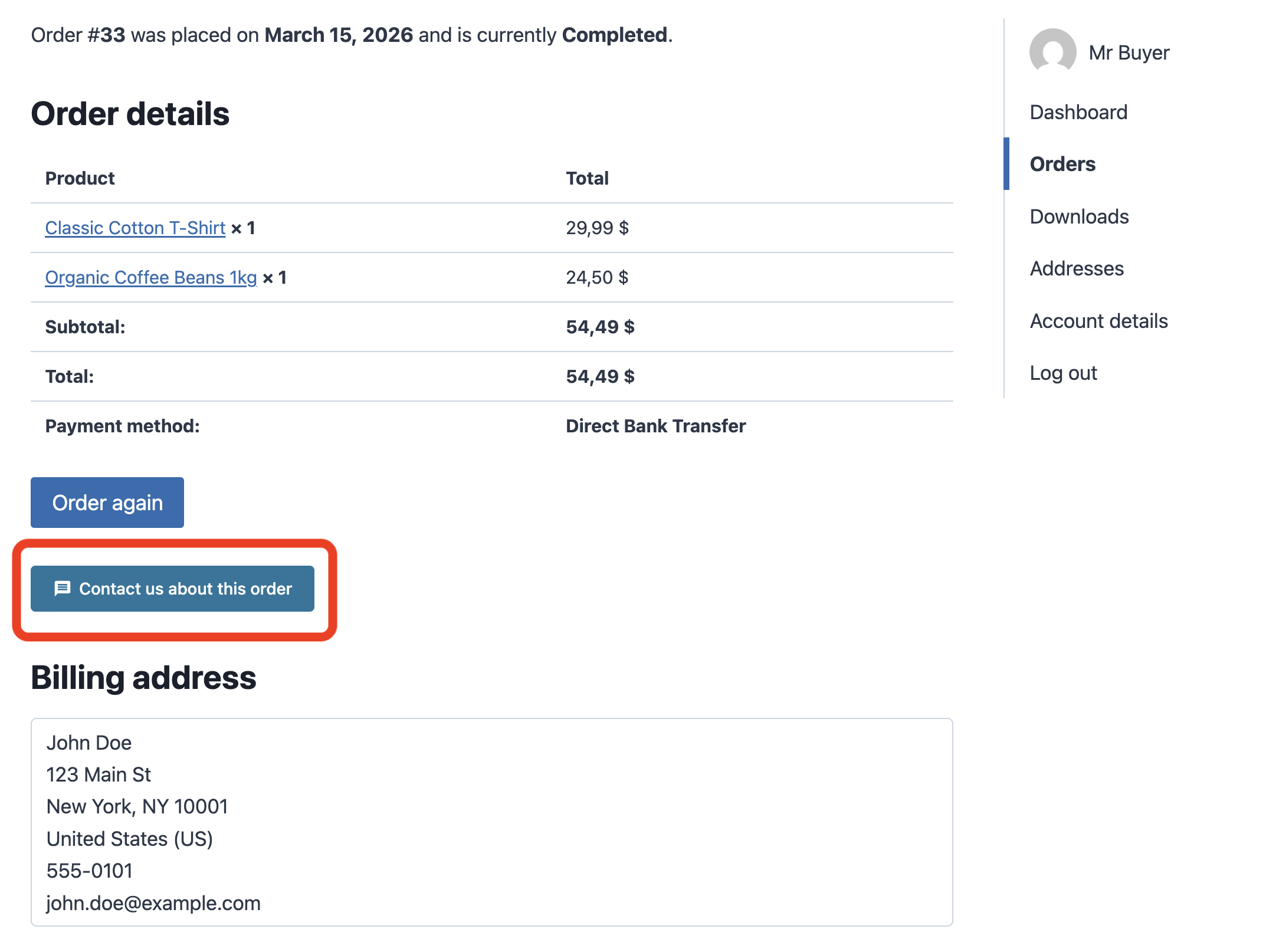Open the Organic Coffee Beans 1kg link
The width and height of the screenshot is (1266, 952).
tap(150, 277)
